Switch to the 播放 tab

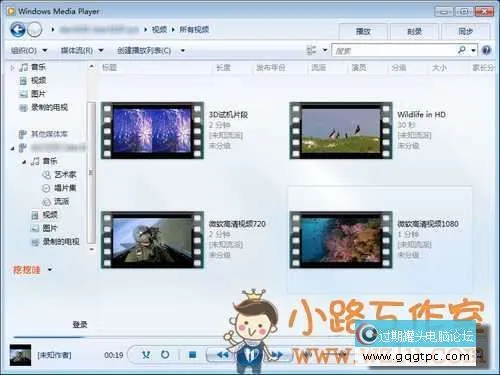[x=363, y=32]
